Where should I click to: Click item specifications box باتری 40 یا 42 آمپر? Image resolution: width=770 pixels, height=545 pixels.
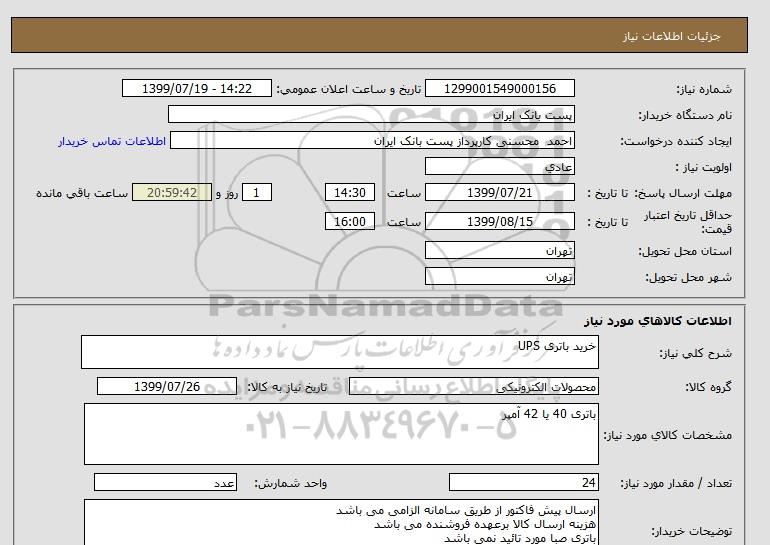[x=341, y=434]
